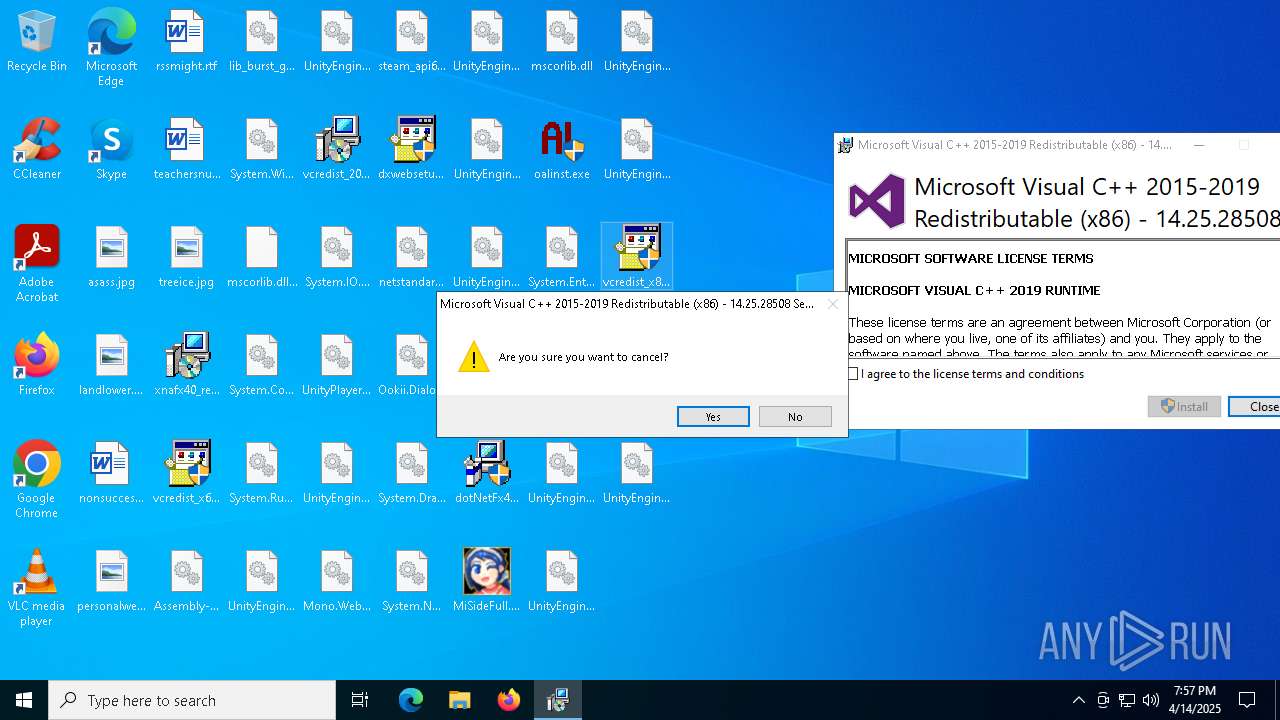Select the lib_burst_g... file icon

261,42
